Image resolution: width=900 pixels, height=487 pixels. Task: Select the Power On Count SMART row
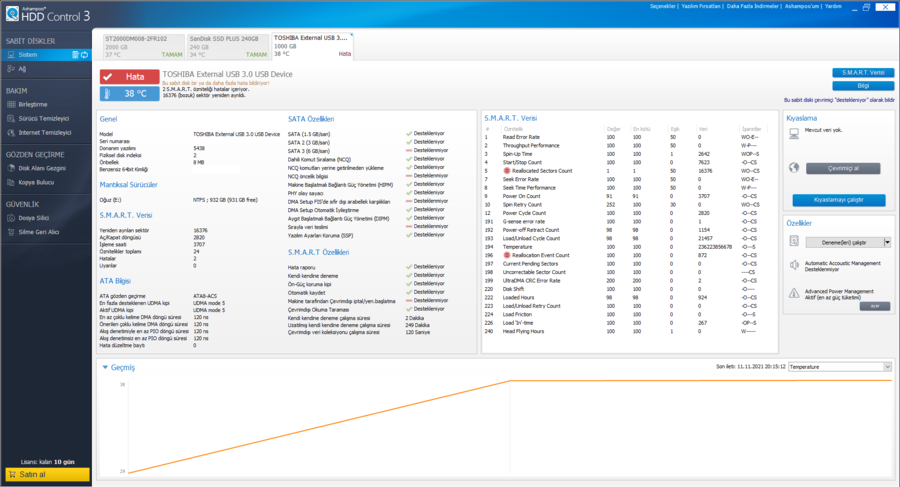[626, 196]
